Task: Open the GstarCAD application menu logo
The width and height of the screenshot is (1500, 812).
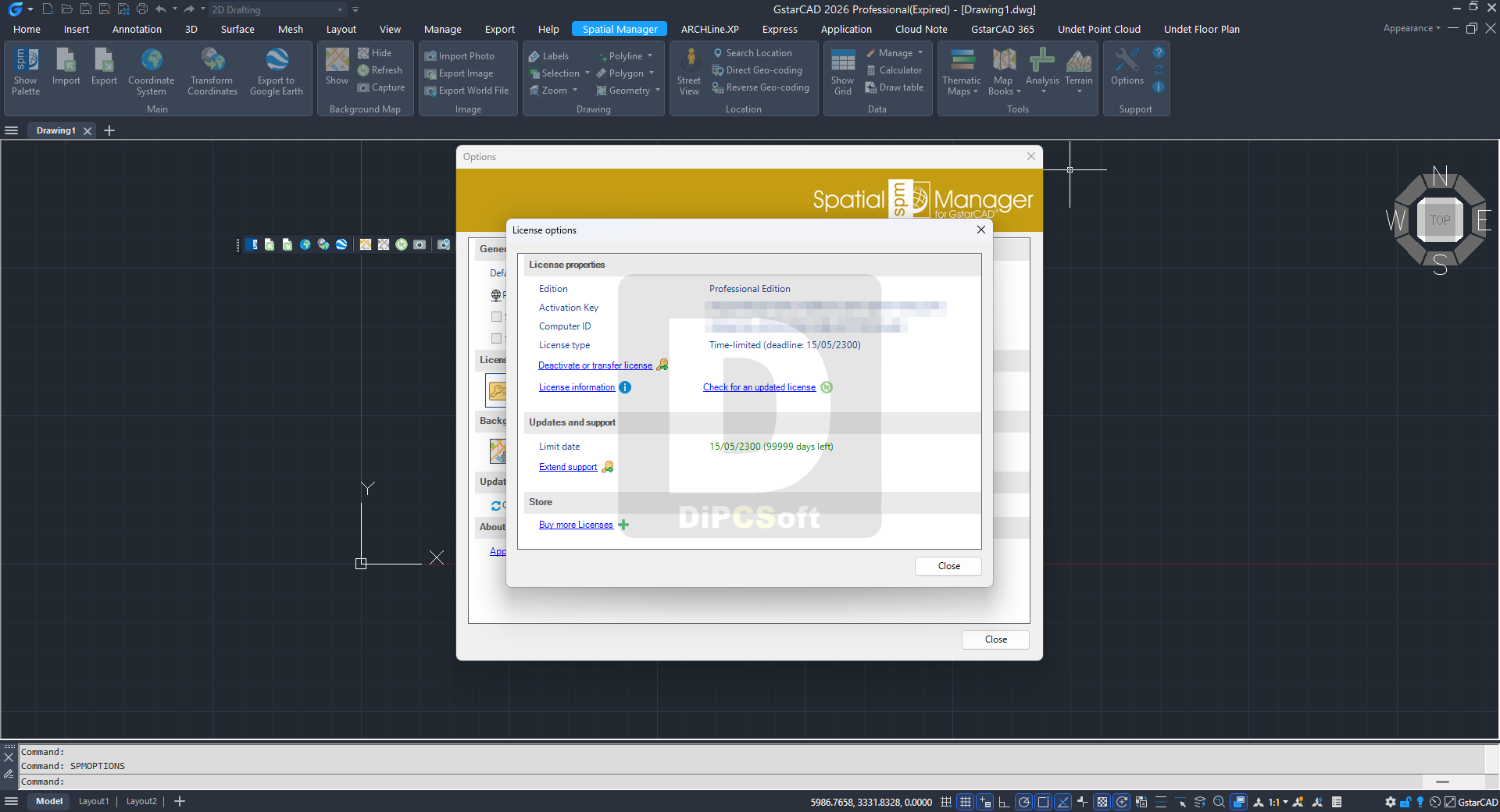Action: coord(15,9)
